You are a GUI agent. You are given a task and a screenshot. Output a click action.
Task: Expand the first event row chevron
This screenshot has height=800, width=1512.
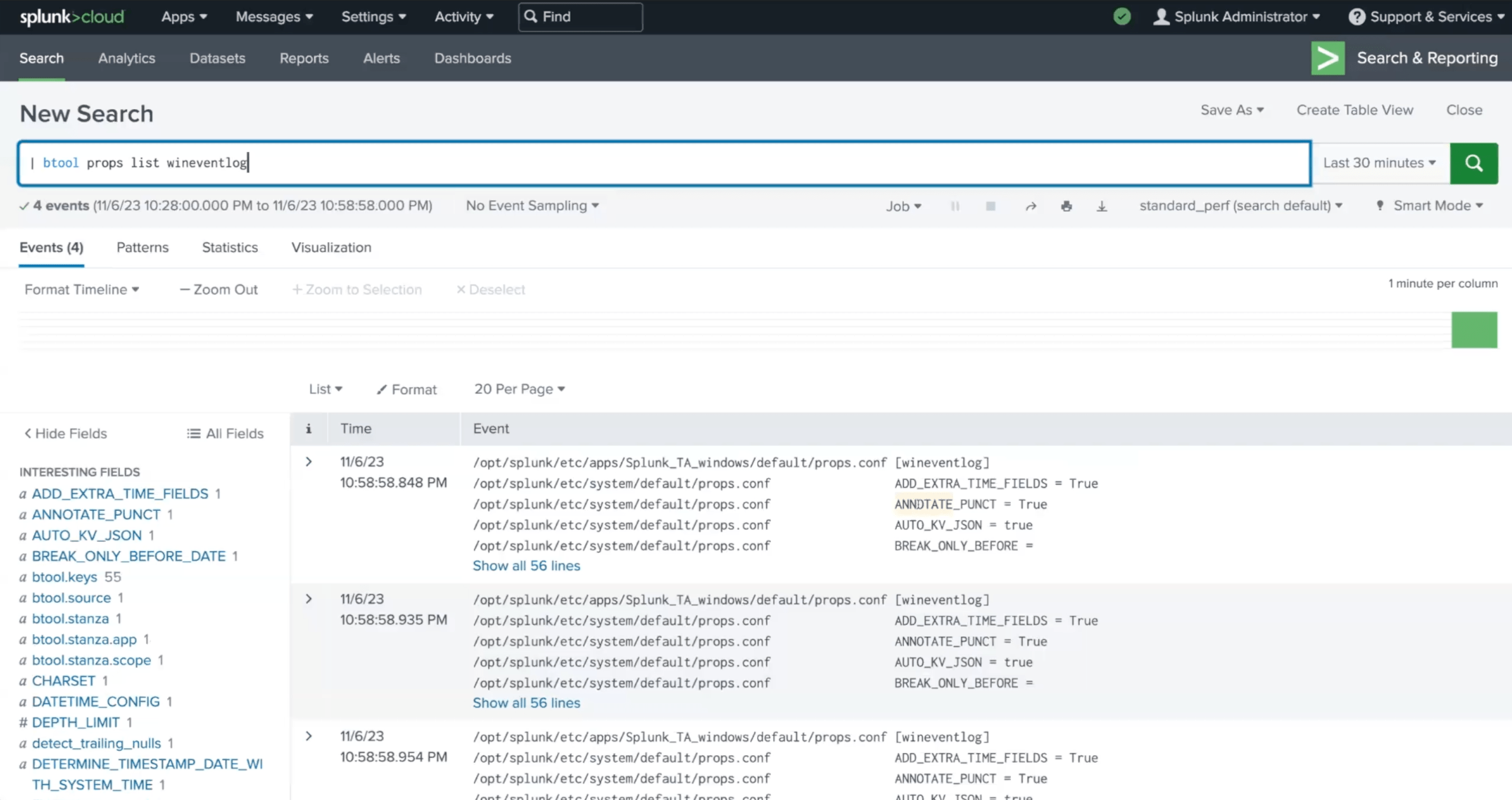coord(308,461)
